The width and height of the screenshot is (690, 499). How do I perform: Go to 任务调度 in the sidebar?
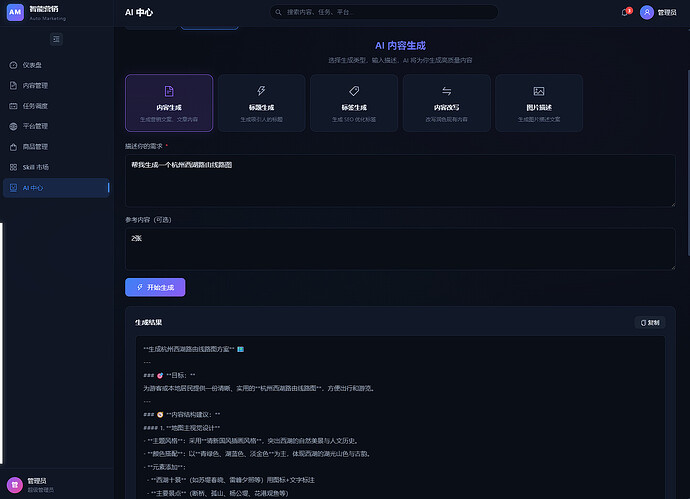56,106
